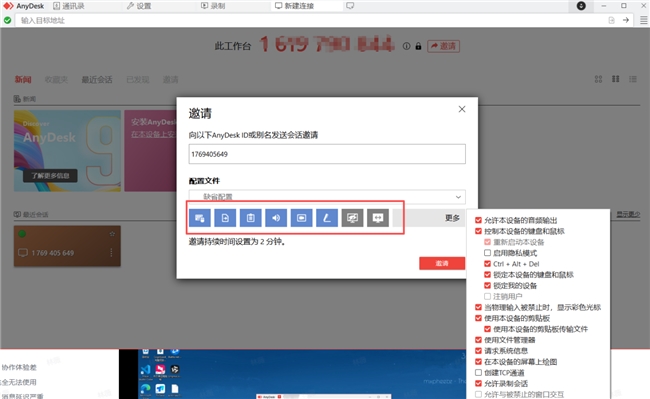This screenshot has height=399, width=650.
Task: Toggle the audio output speaker icon
Action: (x=276, y=218)
